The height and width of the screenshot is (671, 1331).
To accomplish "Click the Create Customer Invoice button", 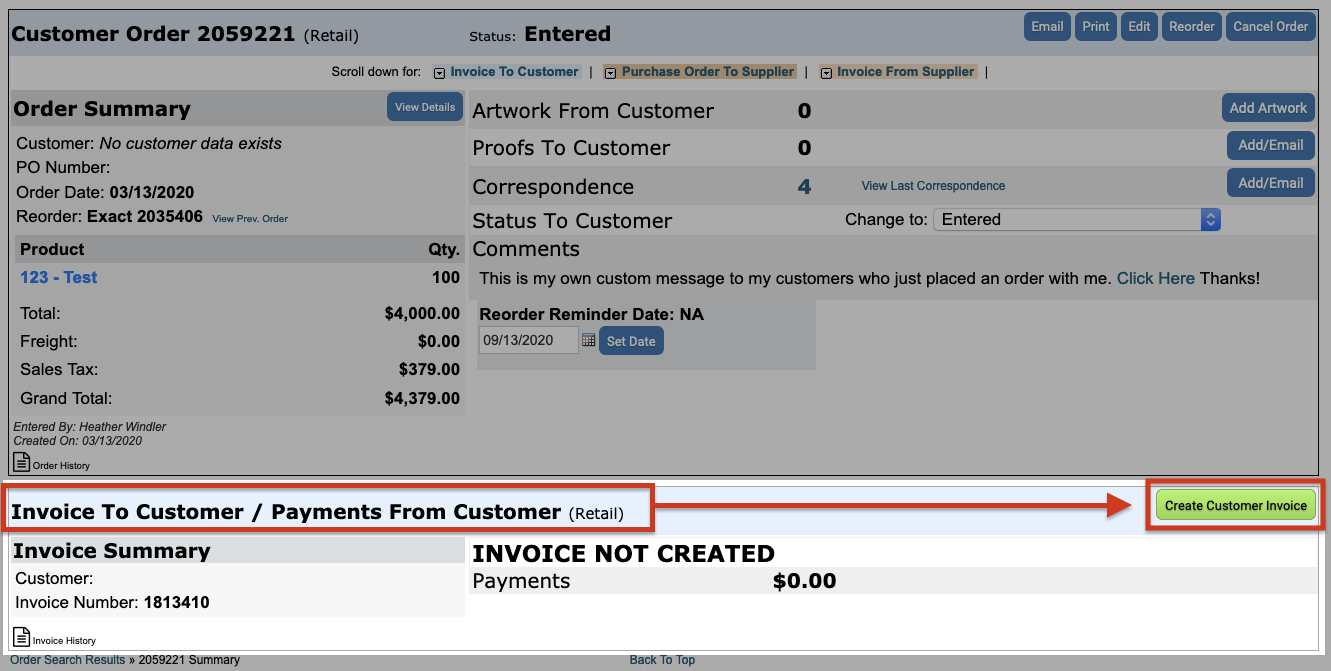I will pyautogui.click(x=1235, y=506).
